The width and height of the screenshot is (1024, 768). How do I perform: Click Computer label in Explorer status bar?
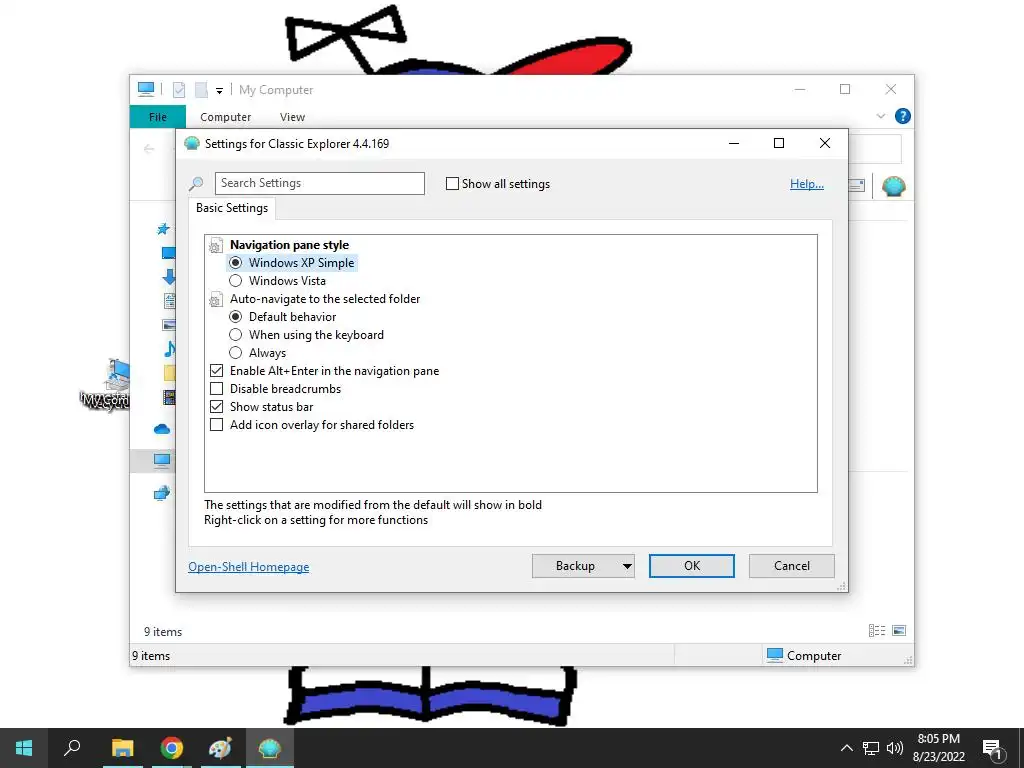click(814, 656)
